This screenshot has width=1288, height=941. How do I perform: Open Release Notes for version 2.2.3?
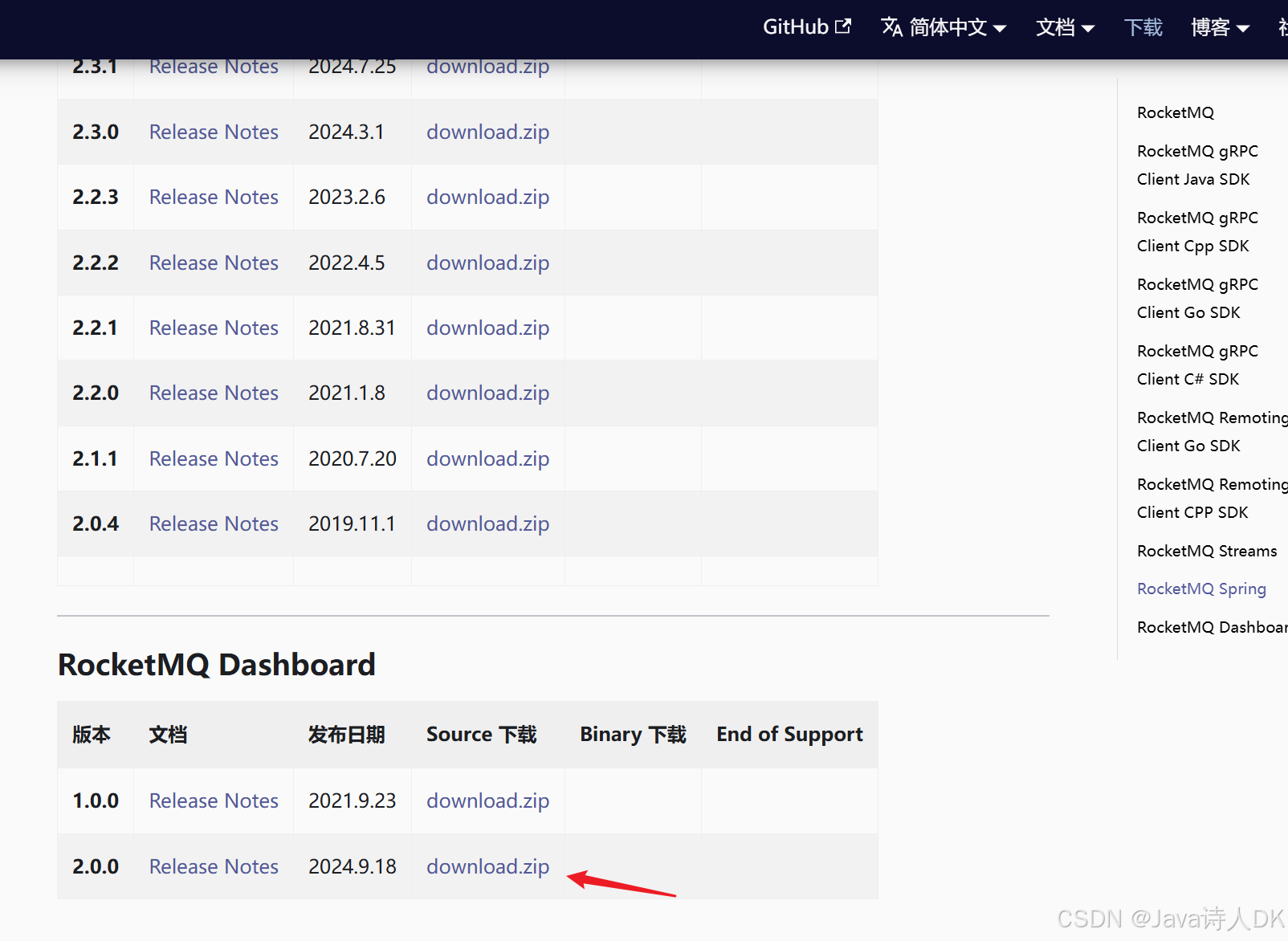(x=213, y=197)
